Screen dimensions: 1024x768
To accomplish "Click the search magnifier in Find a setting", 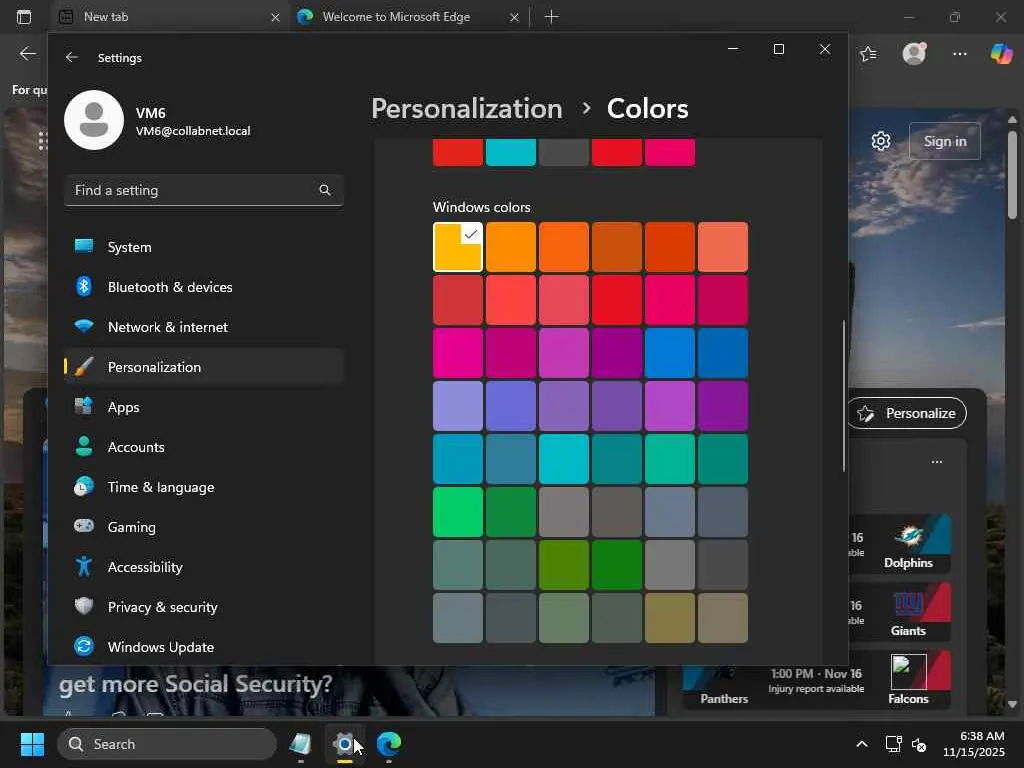I will click(325, 190).
